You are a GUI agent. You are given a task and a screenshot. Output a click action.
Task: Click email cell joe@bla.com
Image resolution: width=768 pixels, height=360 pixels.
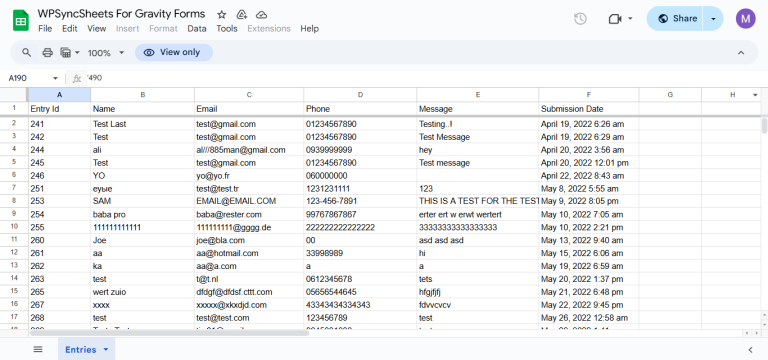point(249,240)
